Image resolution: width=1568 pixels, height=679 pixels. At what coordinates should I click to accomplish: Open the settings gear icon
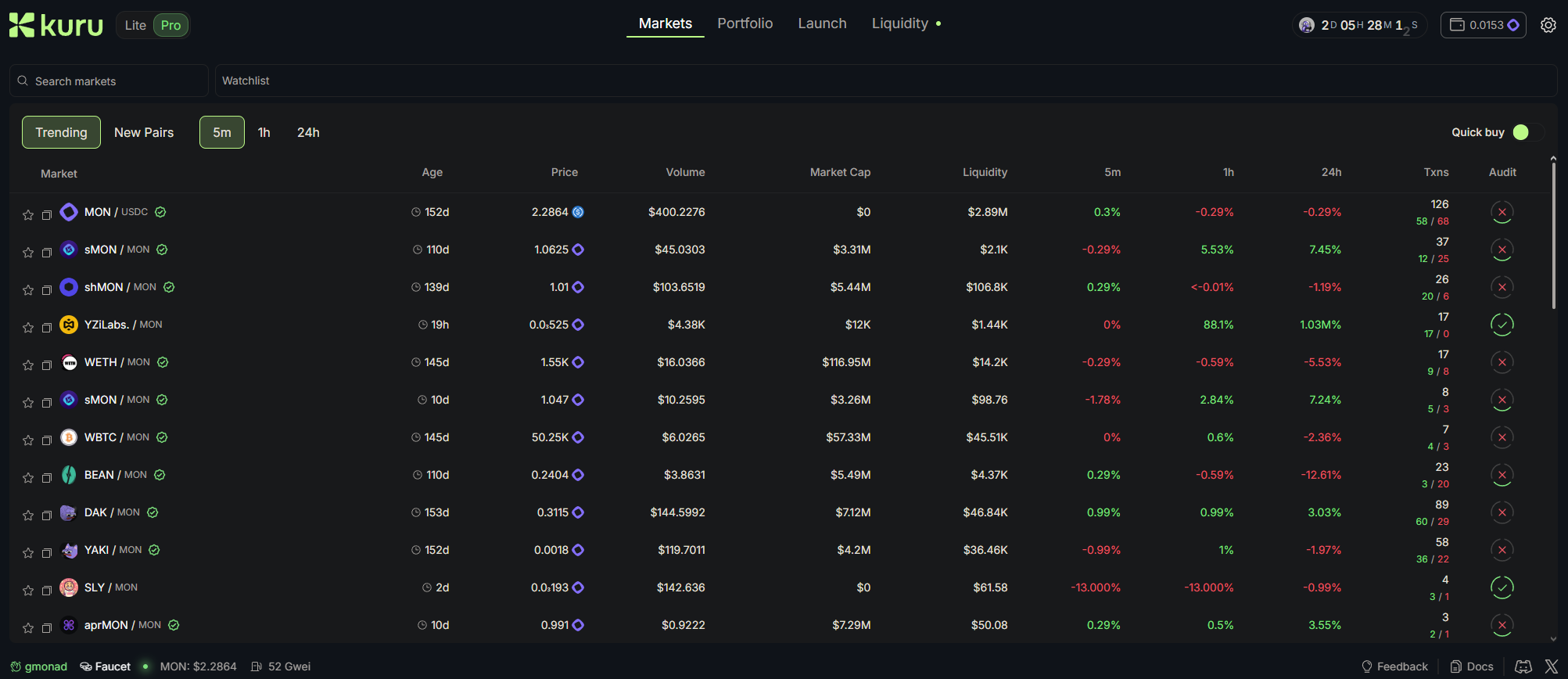pyautogui.click(x=1548, y=25)
